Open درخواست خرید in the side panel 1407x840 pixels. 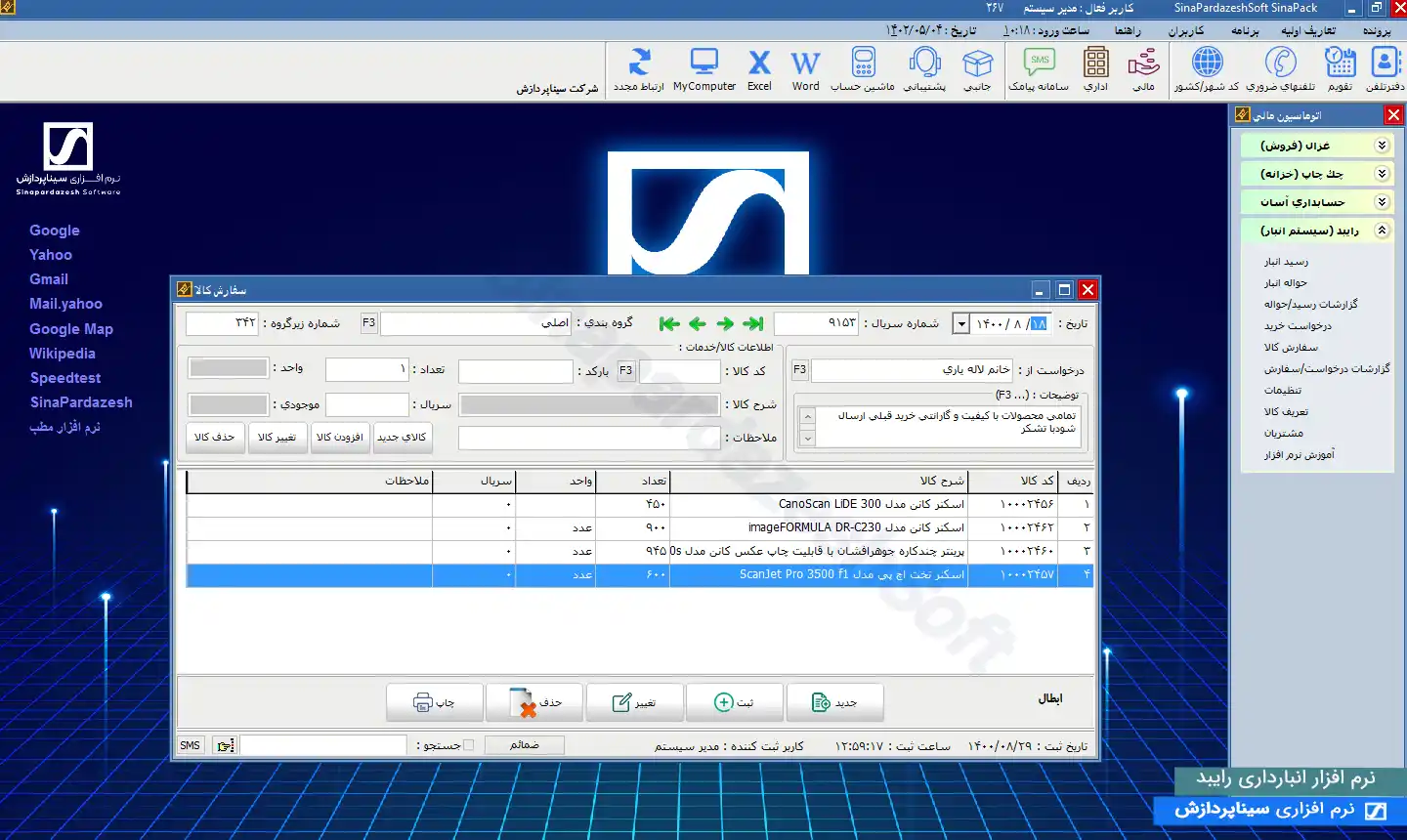pos(1298,326)
